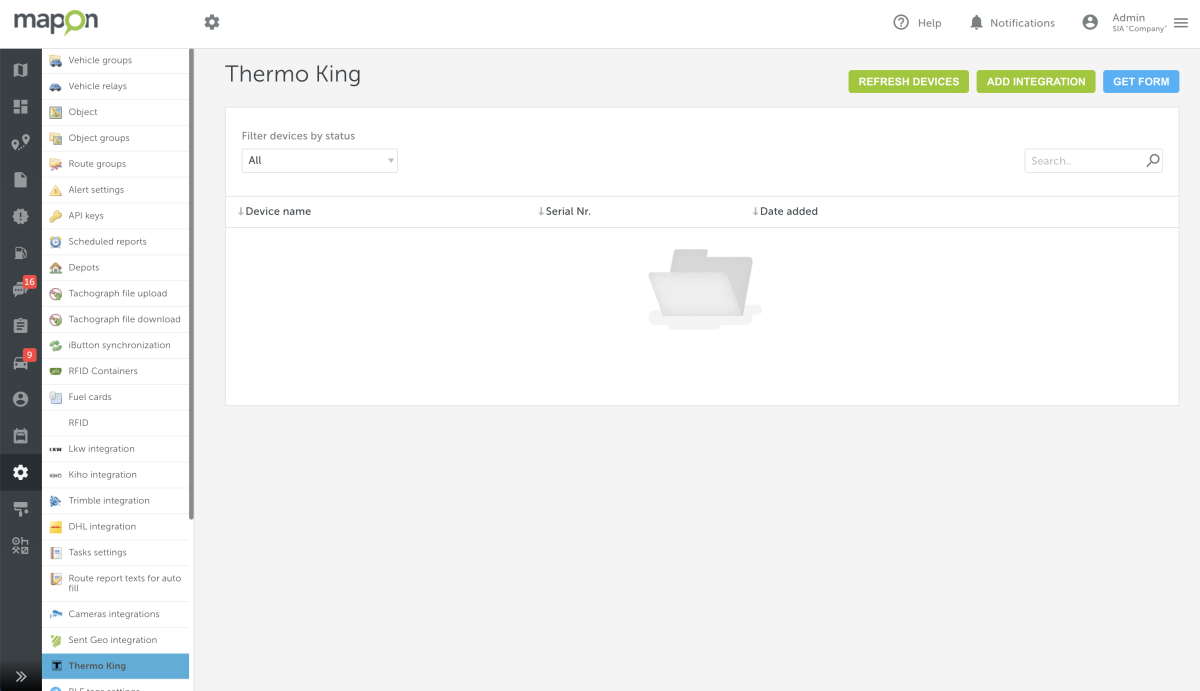This screenshot has width=1200, height=691.
Task: Click the search magnifier icon
Action: (1152, 160)
